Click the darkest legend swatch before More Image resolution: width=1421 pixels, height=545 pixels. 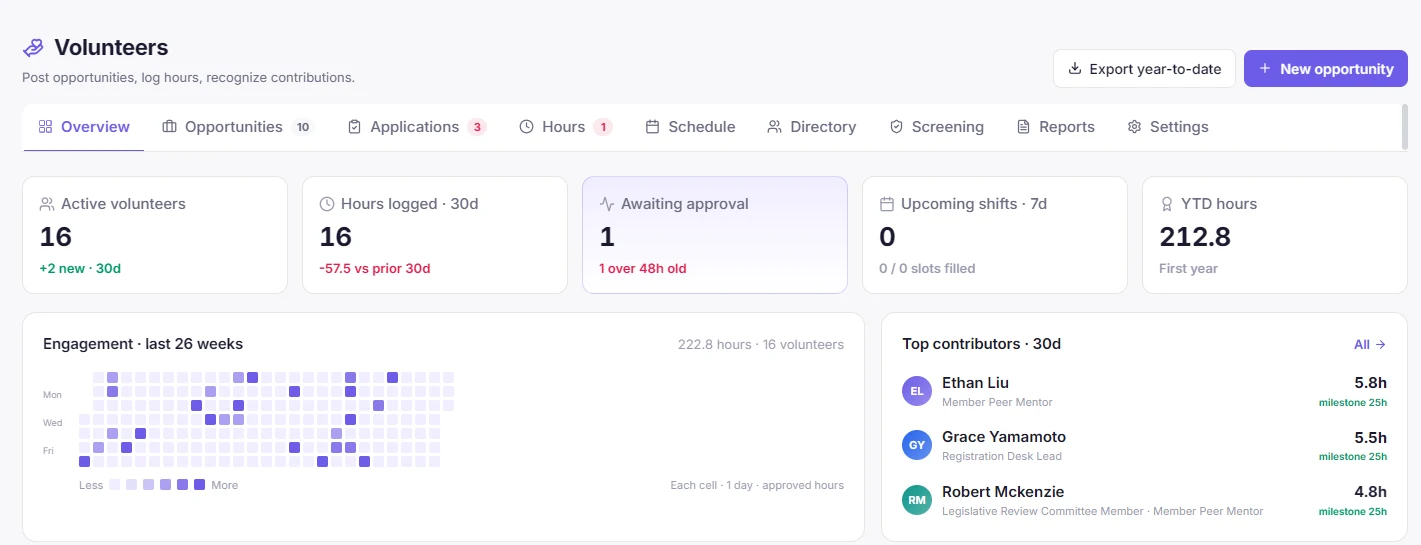coord(199,484)
